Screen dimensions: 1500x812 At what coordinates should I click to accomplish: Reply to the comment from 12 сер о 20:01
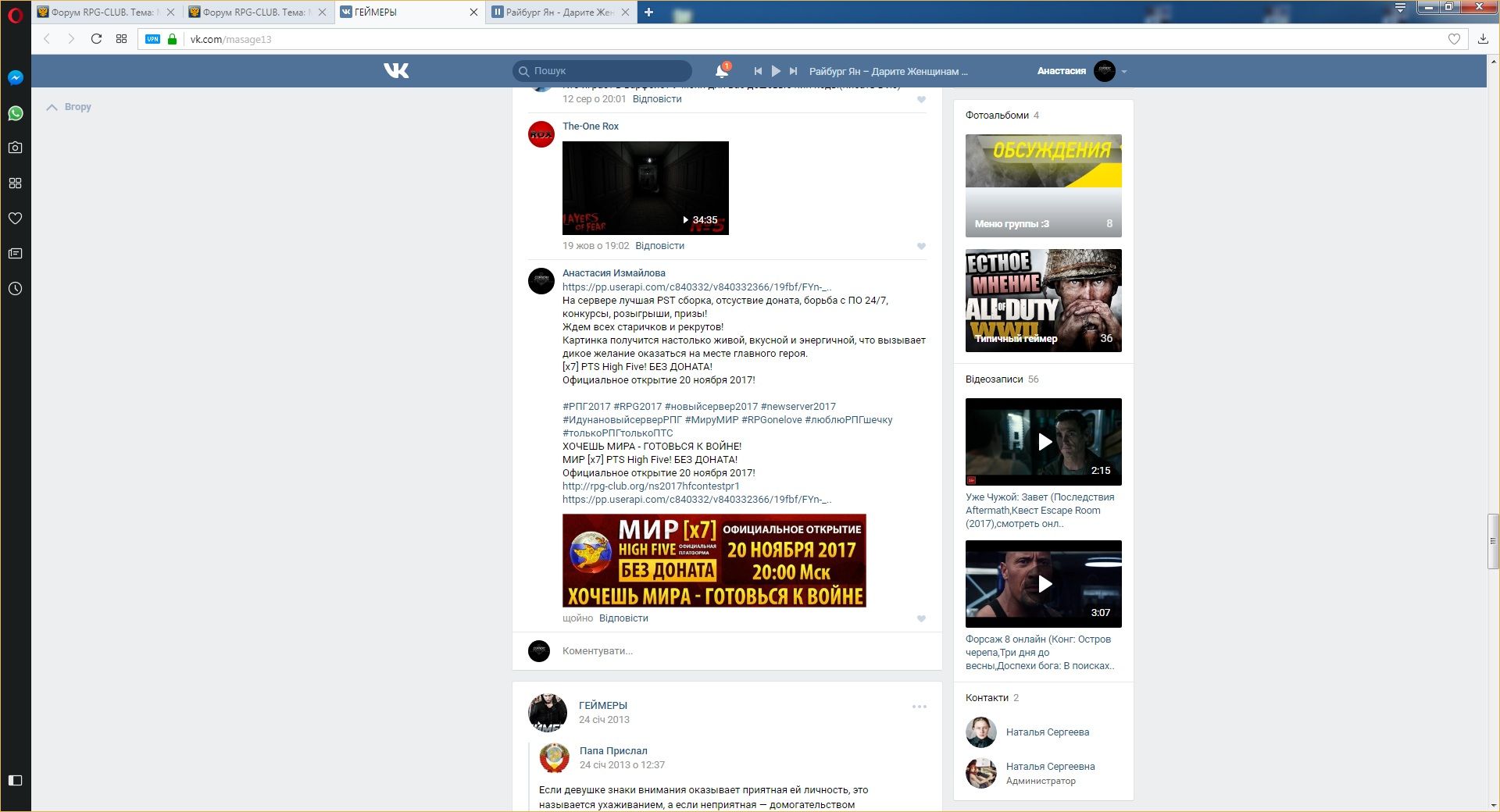click(x=657, y=99)
